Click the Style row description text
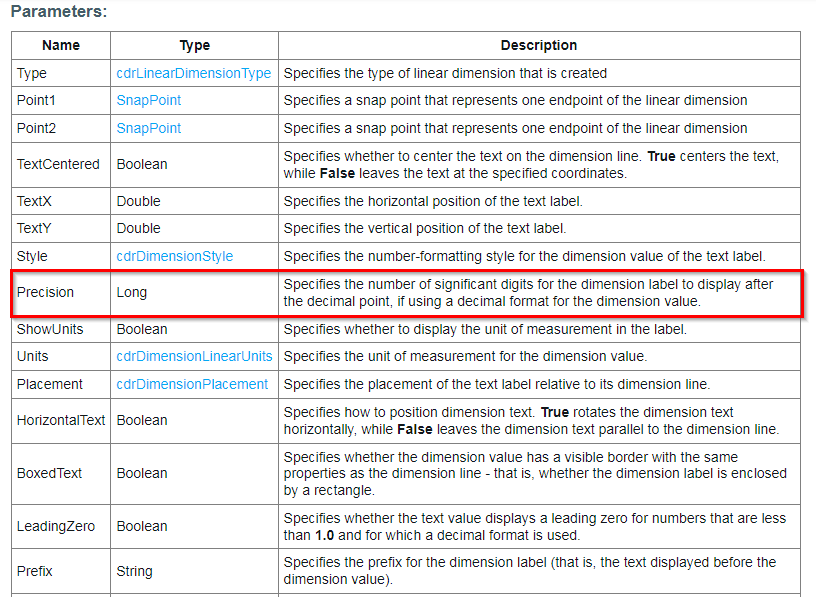This screenshot has width=816, height=597. click(x=525, y=256)
